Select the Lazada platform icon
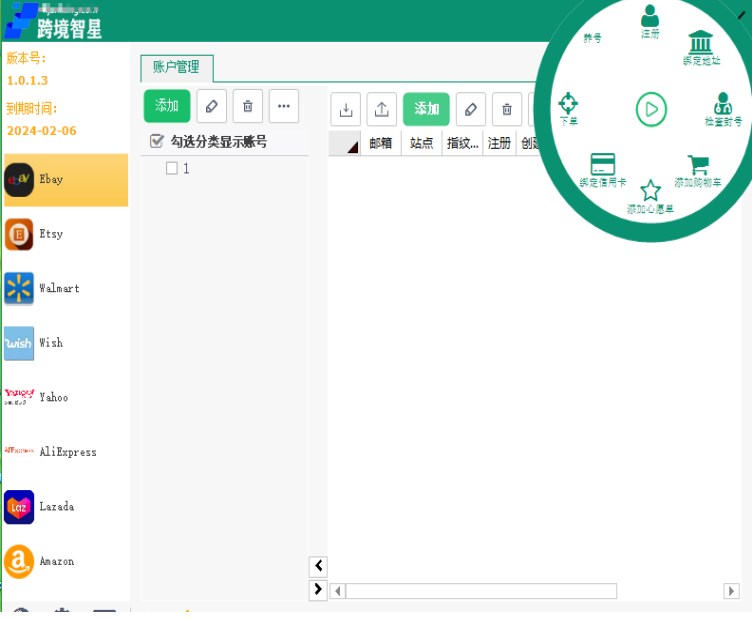The image size is (752, 618). (19, 507)
